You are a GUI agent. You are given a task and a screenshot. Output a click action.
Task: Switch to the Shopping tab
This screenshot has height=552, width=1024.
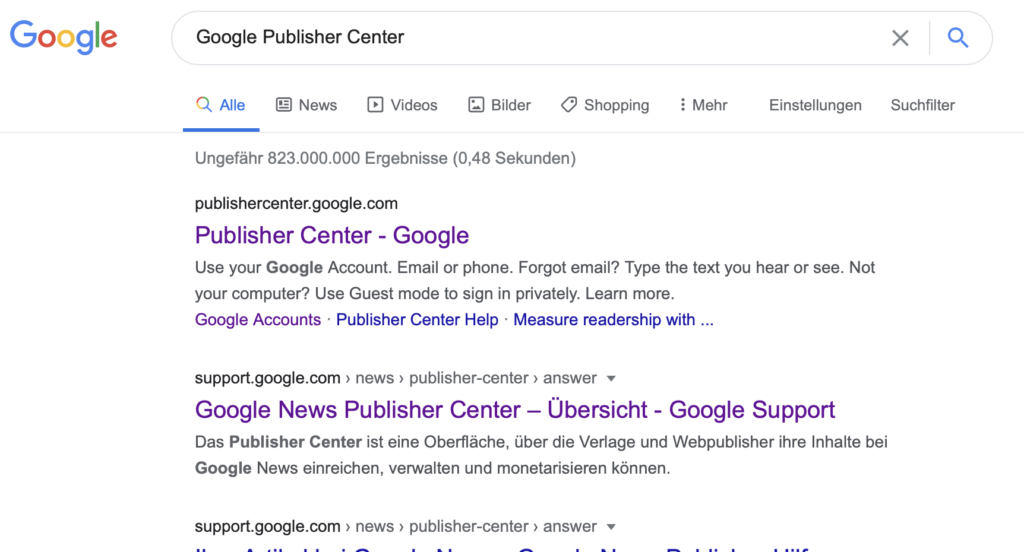pos(605,105)
